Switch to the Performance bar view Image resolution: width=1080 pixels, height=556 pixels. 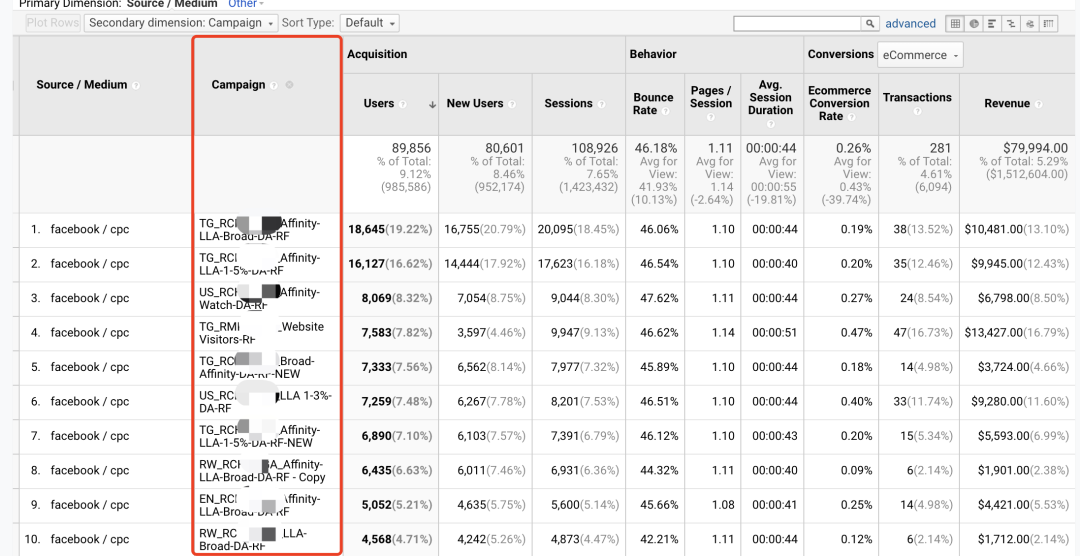point(993,23)
